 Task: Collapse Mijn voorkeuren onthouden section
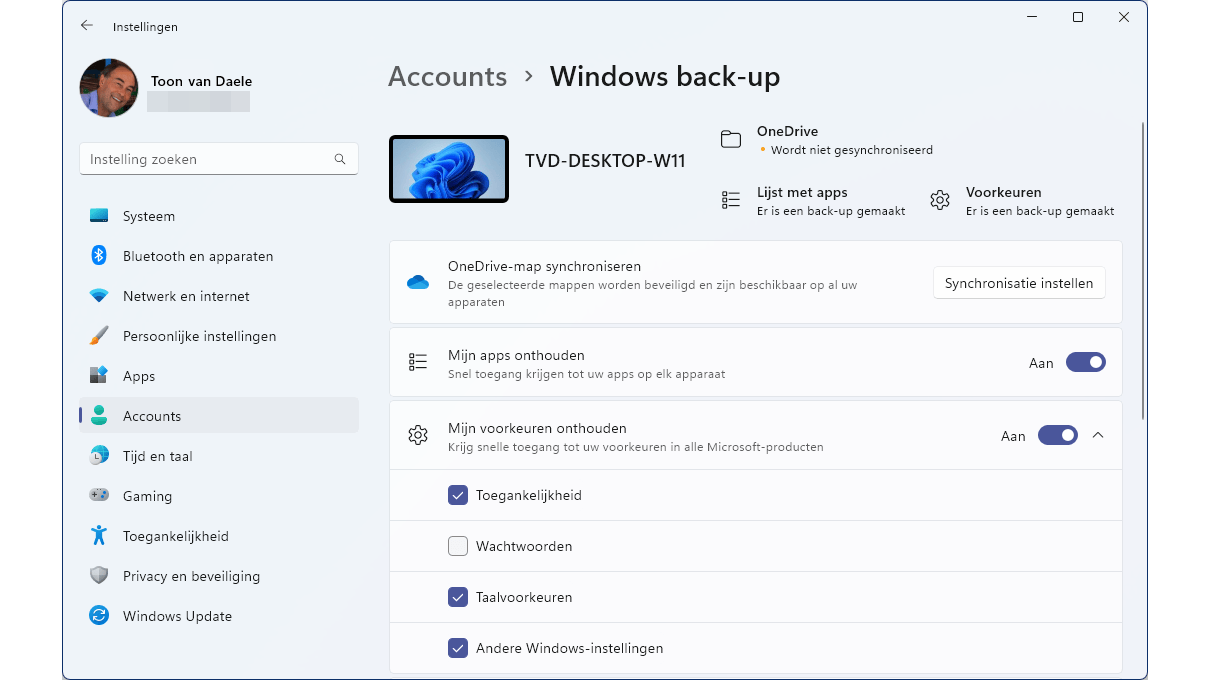click(x=1098, y=436)
